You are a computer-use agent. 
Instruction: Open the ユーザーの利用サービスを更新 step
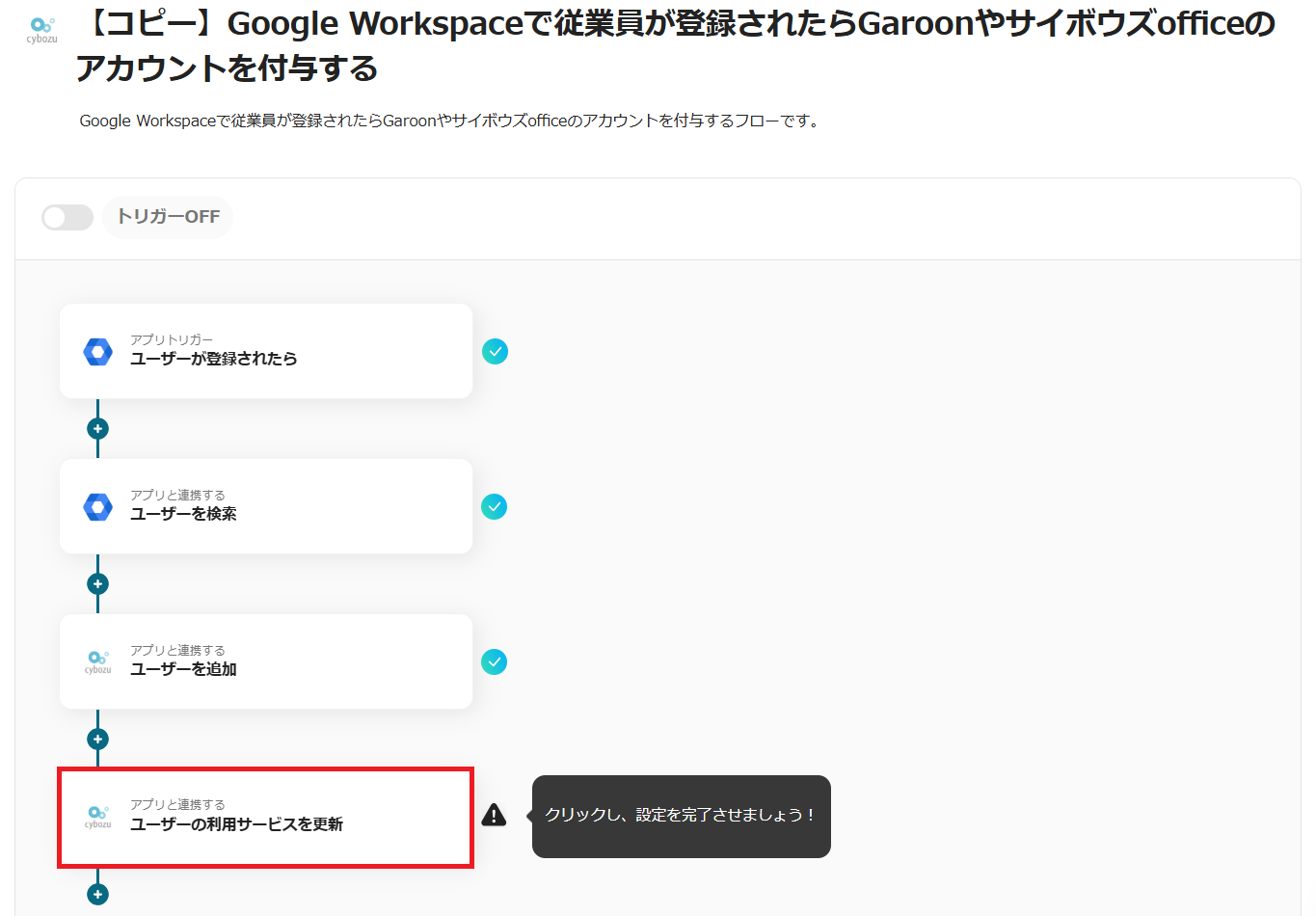[266, 818]
